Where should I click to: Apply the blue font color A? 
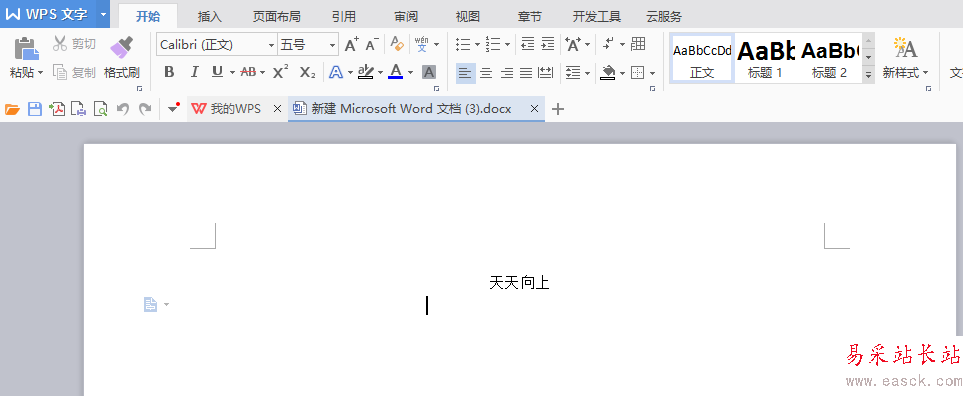(396, 72)
